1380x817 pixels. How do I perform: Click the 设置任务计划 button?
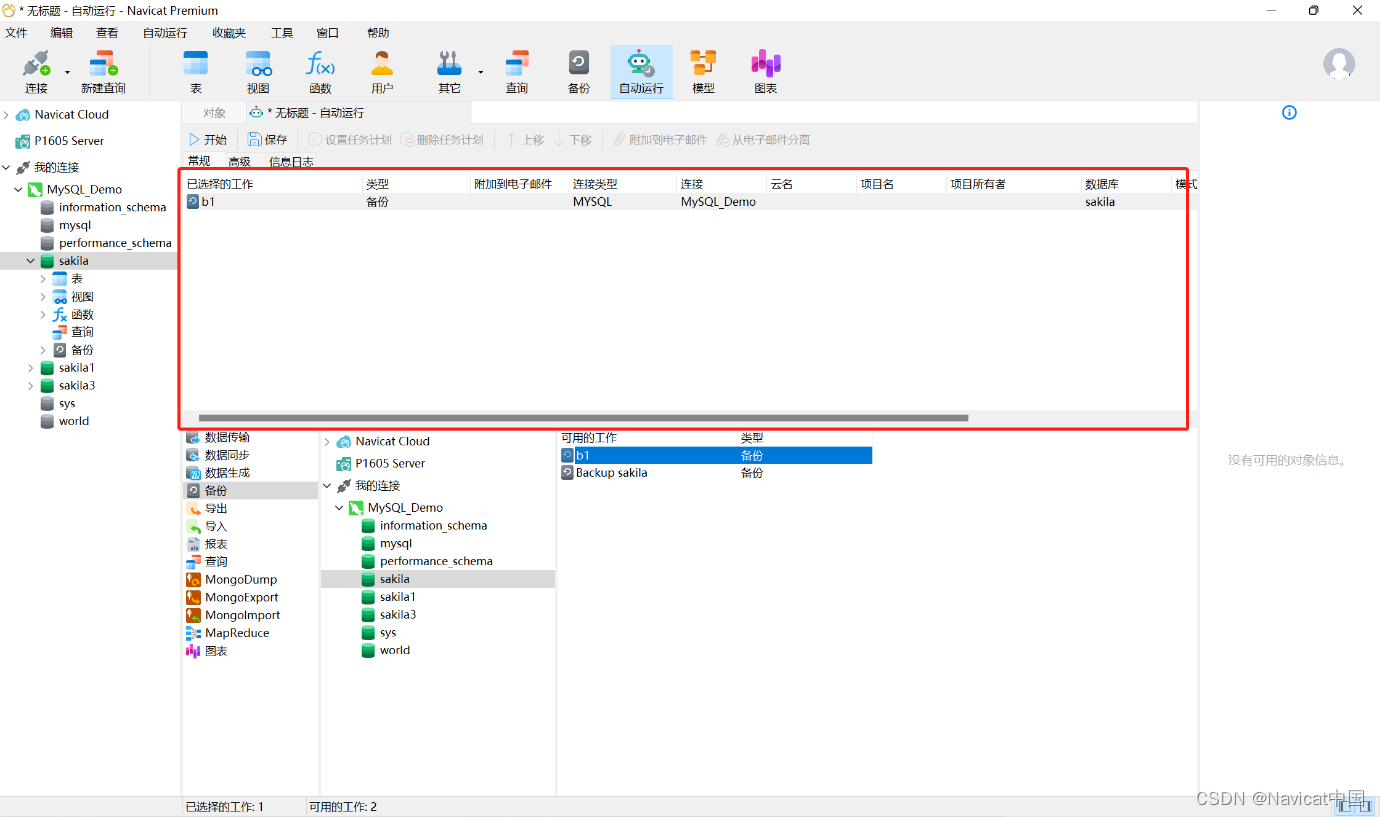click(349, 140)
